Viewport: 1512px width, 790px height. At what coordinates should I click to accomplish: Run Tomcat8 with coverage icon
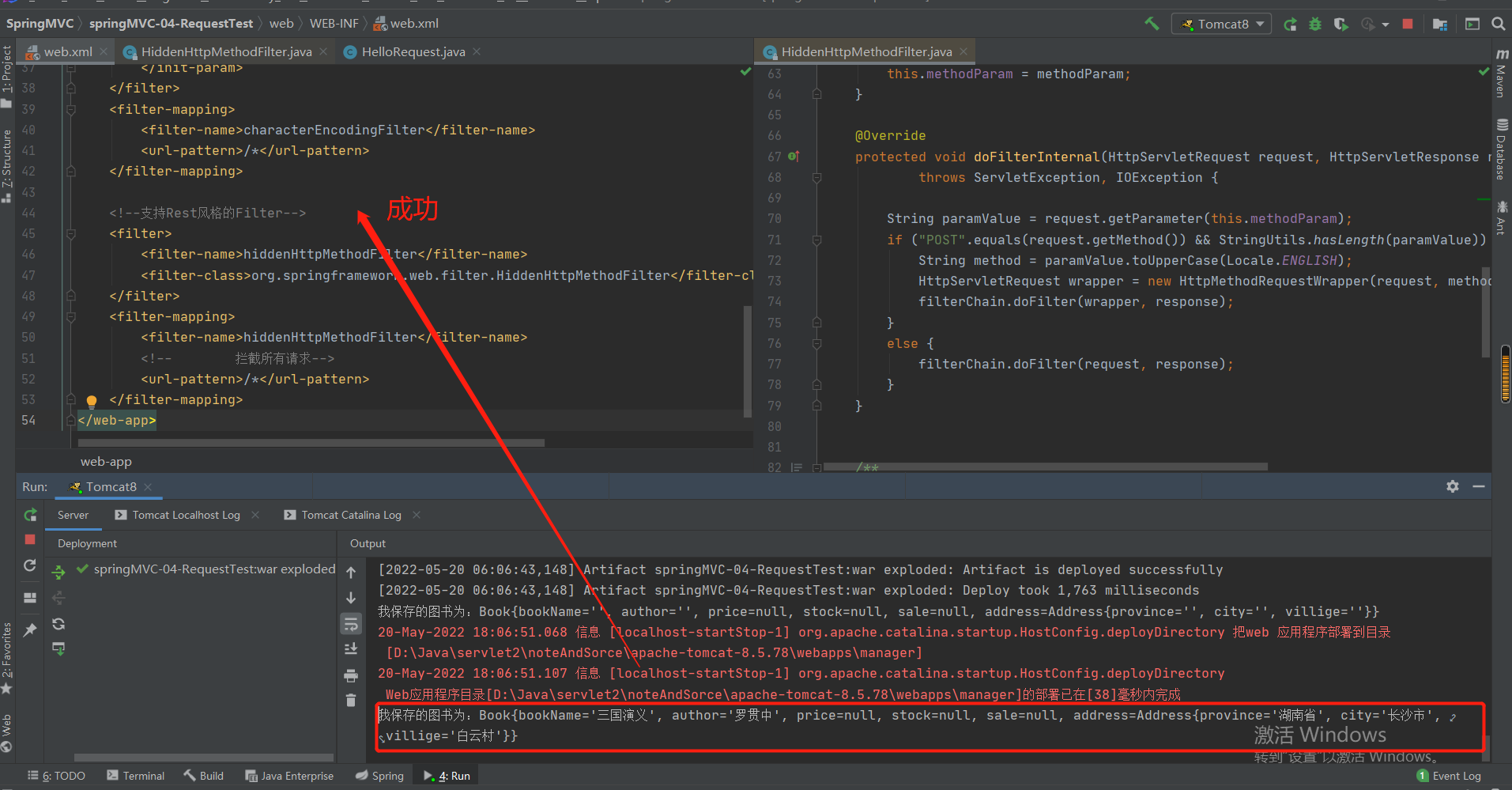click(x=1340, y=24)
